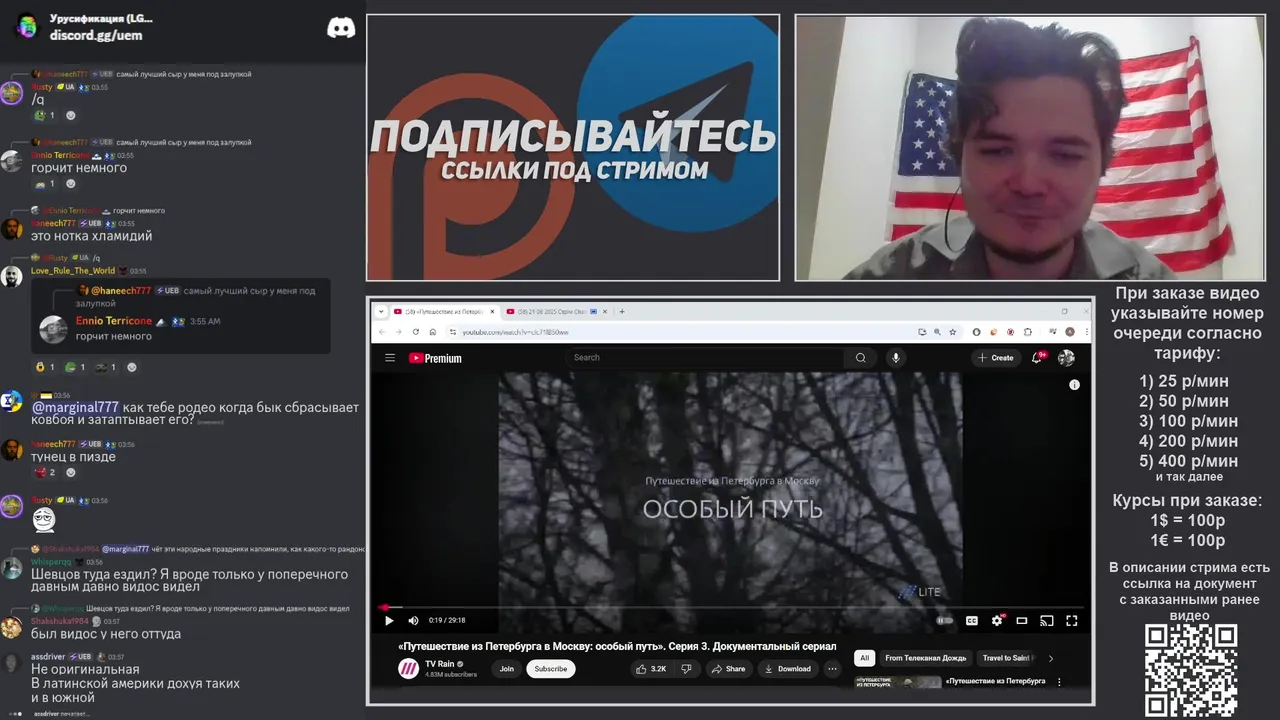
Task: Open the Discord server avatar
Action: (27, 26)
